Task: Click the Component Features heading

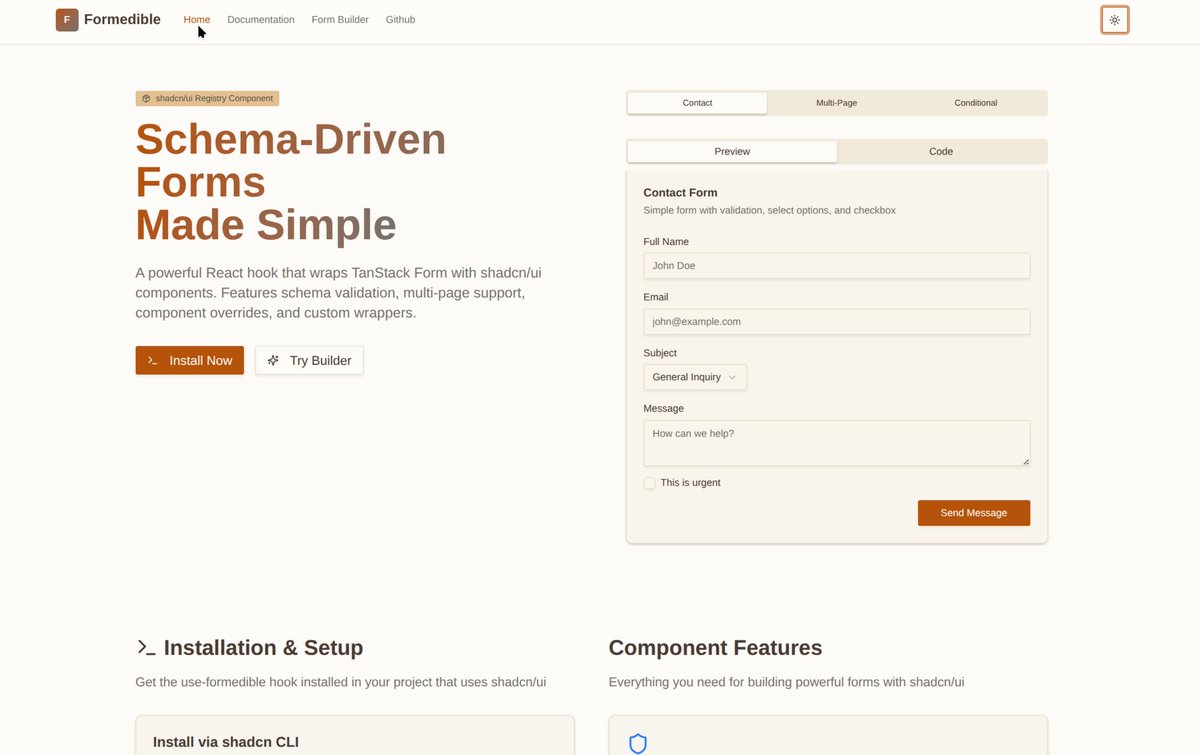Action: (716, 648)
